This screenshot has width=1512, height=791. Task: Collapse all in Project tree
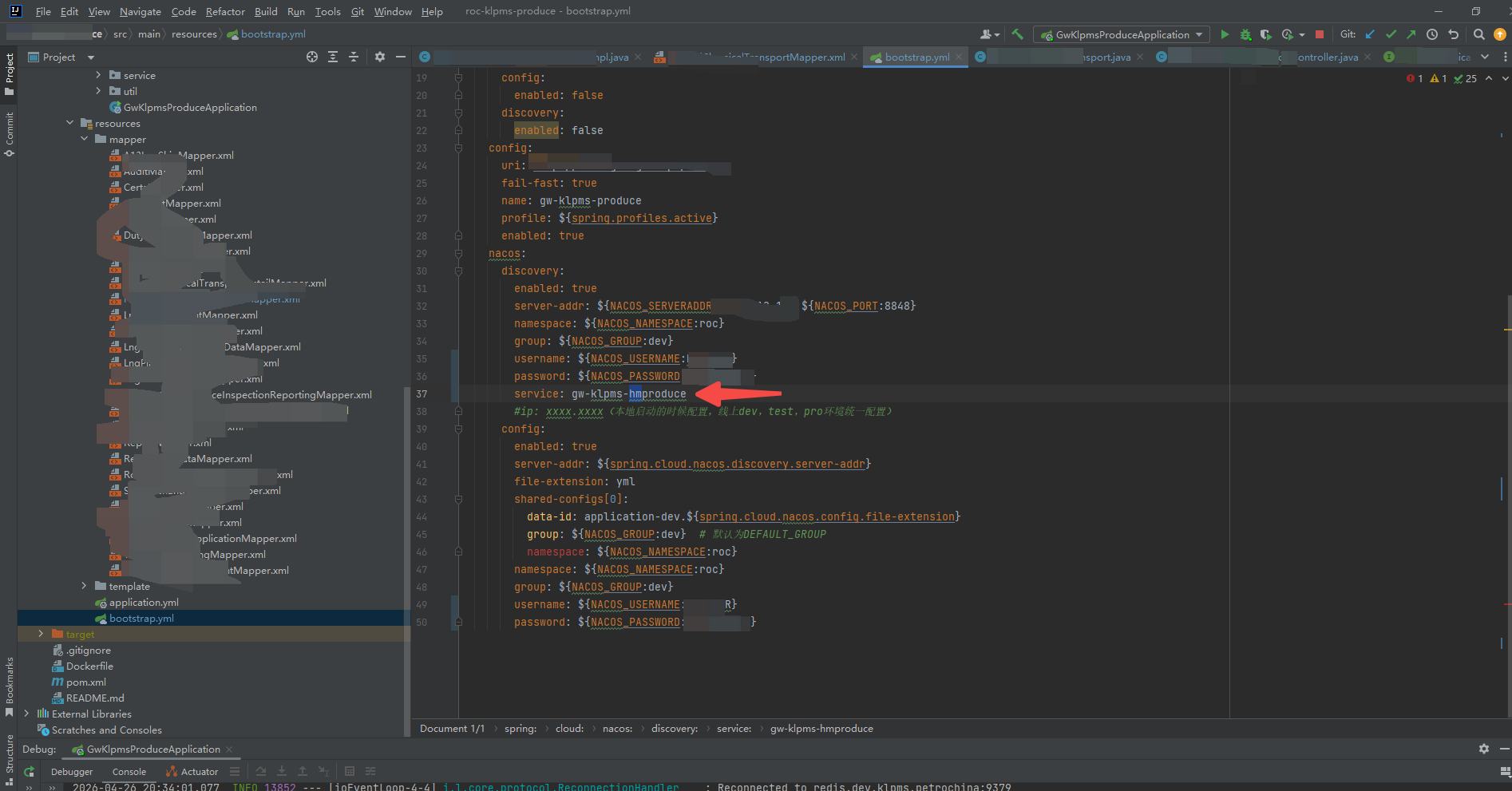tap(354, 57)
